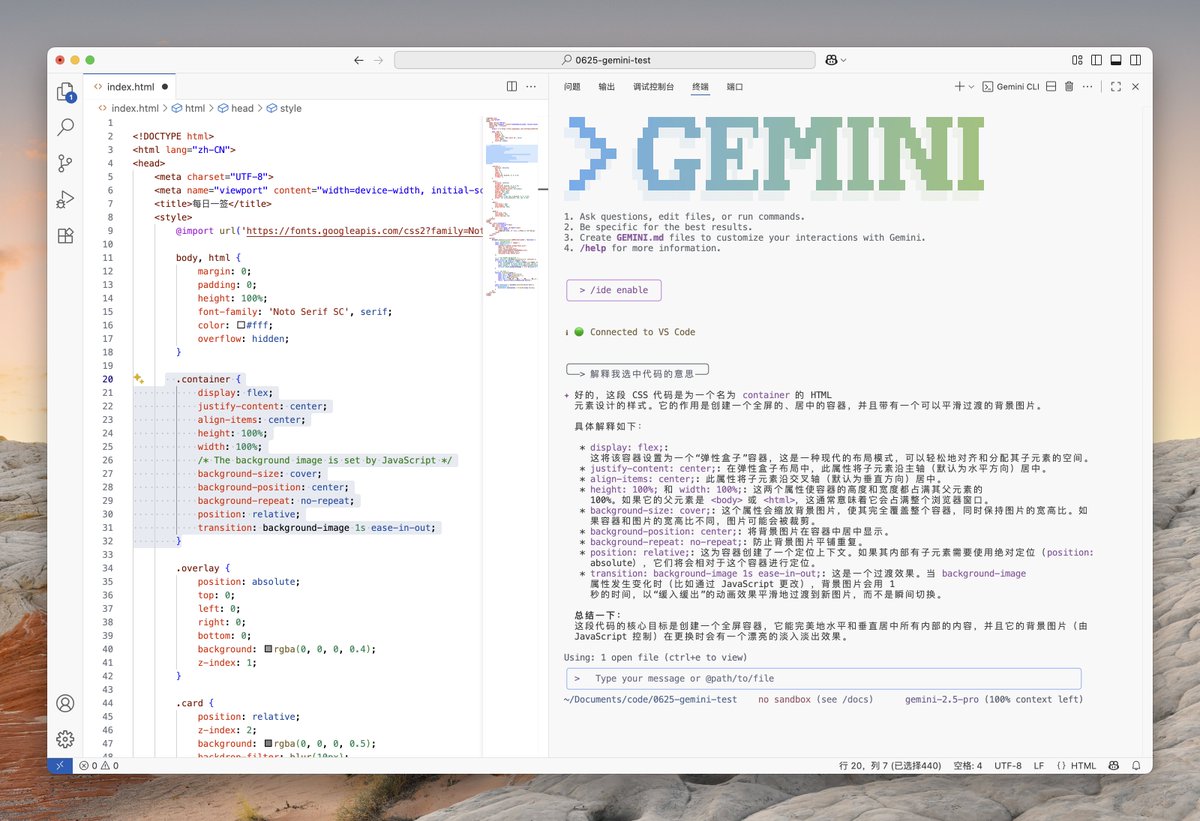This screenshot has height=821, width=1200.
Task: Click the Gemini message input field
Action: point(823,679)
